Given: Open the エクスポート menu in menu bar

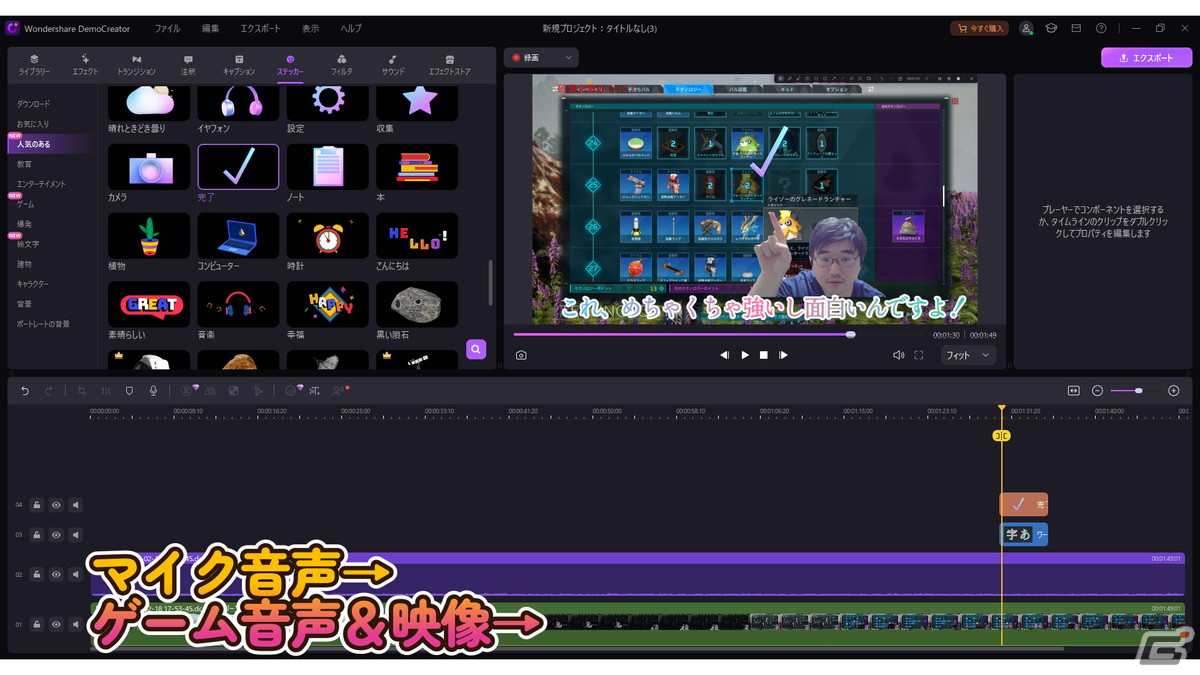Looking at the screenshot, I should (260, 29).
